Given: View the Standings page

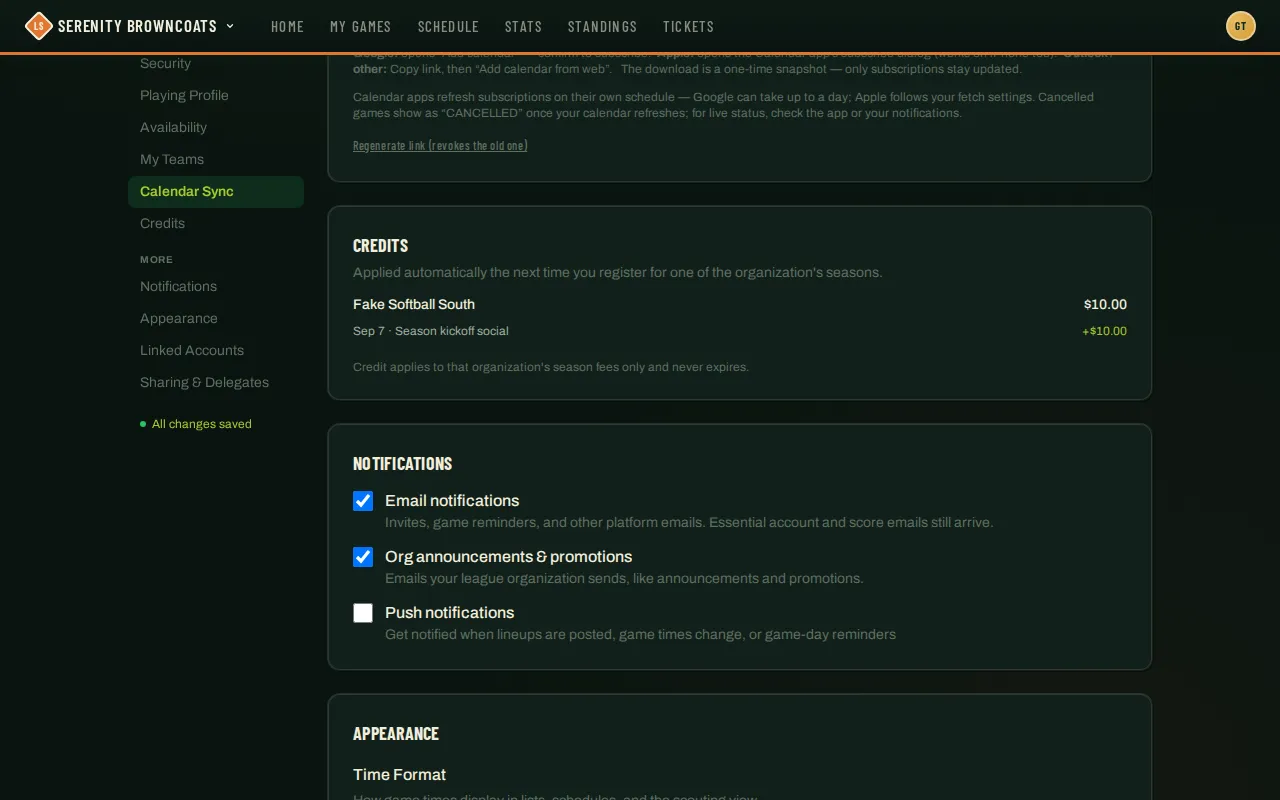Looking at the screenshot, I should (602, 27).
